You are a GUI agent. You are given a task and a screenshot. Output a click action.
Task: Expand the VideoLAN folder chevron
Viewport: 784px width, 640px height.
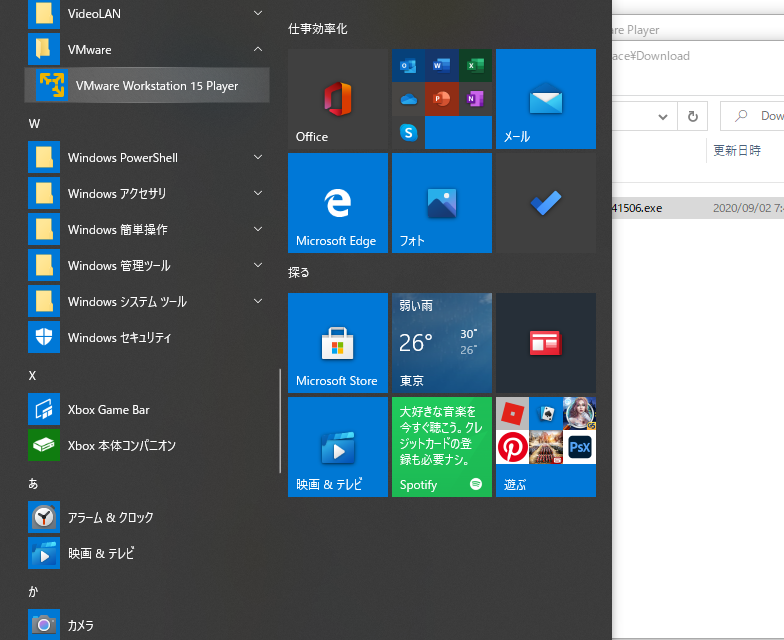258,13
